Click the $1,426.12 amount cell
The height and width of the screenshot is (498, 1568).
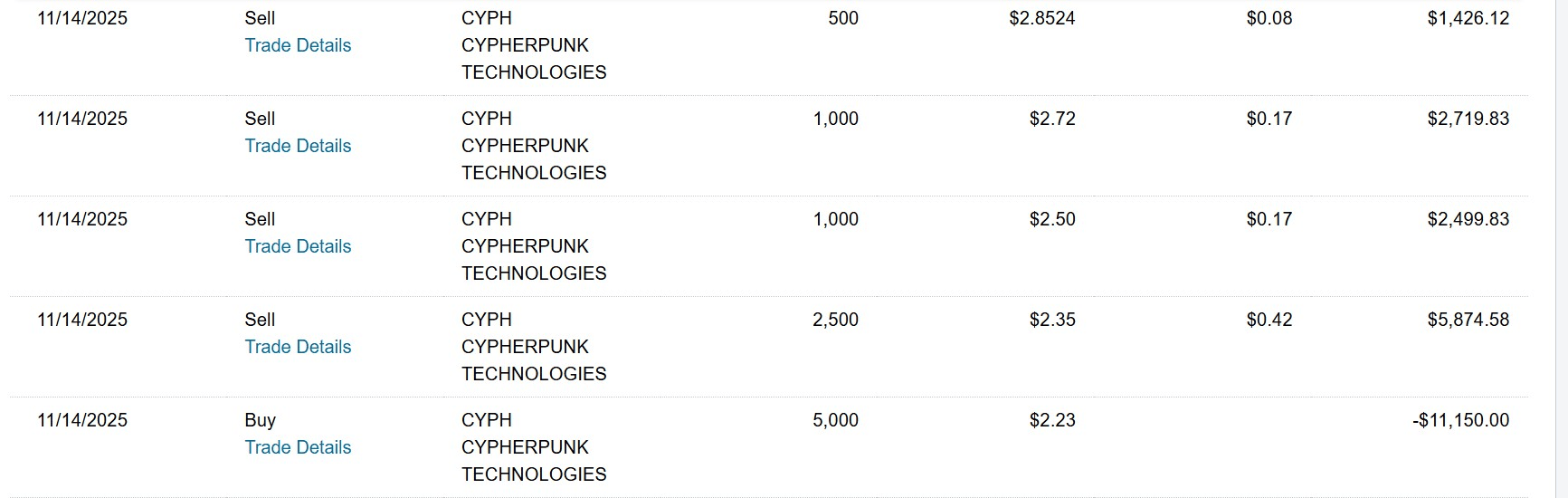(1468, 18)
